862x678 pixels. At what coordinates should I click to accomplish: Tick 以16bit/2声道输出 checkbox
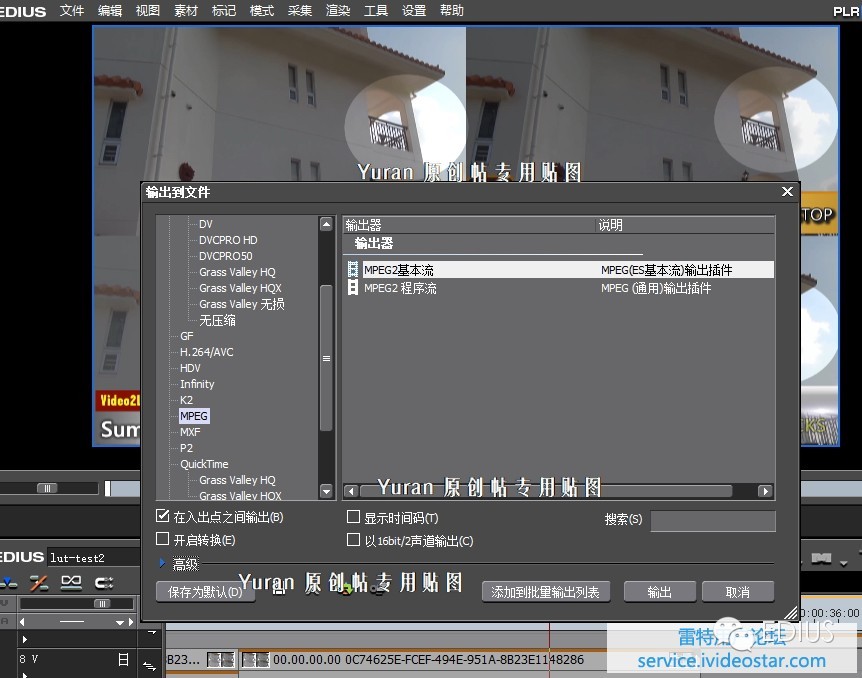[x=353, y=540]
